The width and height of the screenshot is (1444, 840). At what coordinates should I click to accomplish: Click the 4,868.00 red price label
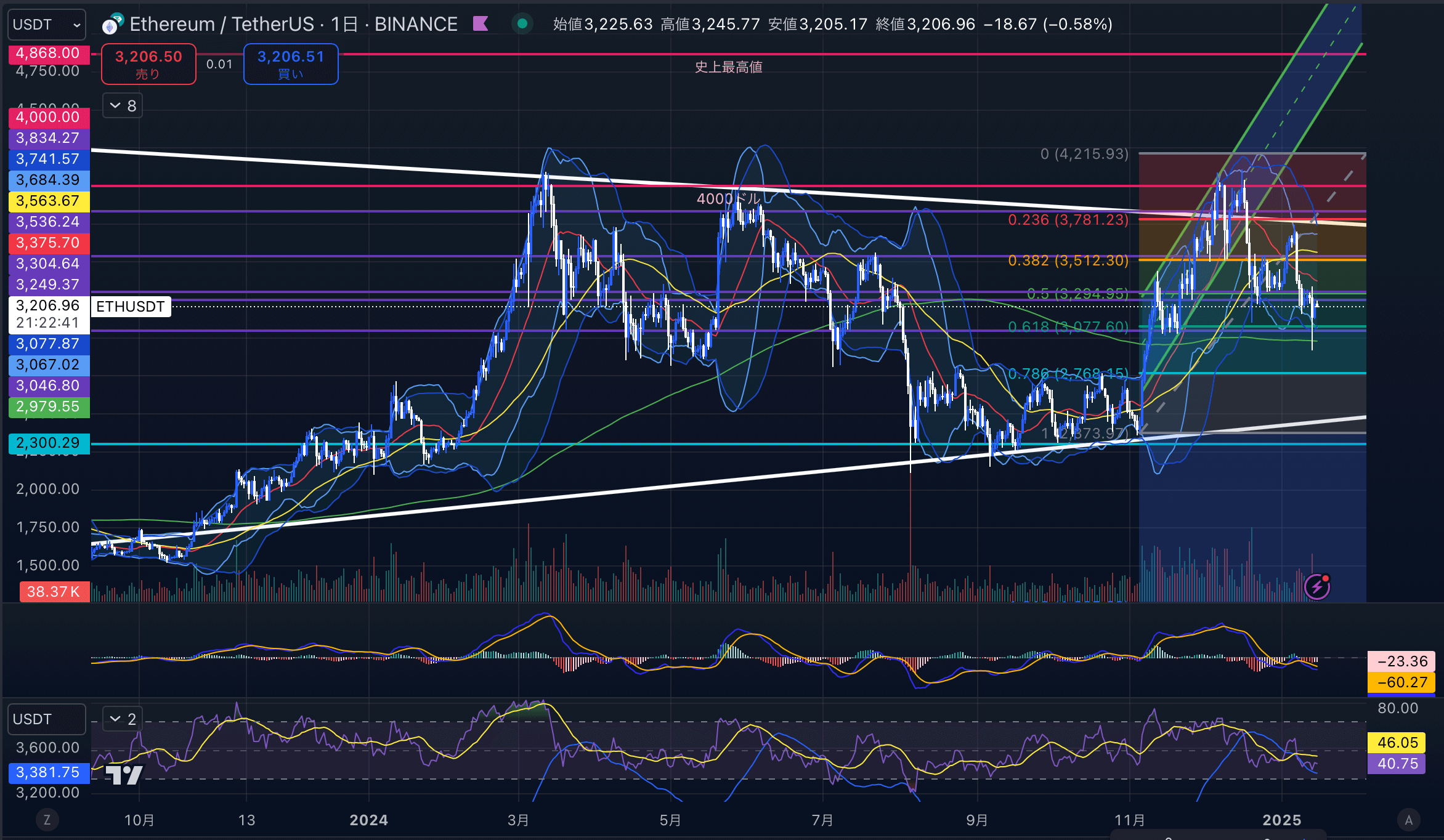click(49, 53)
